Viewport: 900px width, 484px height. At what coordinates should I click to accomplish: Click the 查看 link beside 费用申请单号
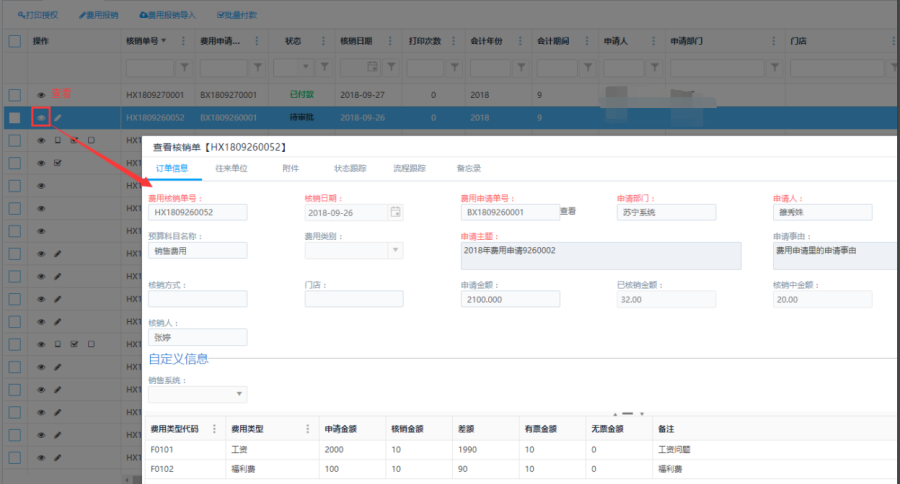coord(568,212)
